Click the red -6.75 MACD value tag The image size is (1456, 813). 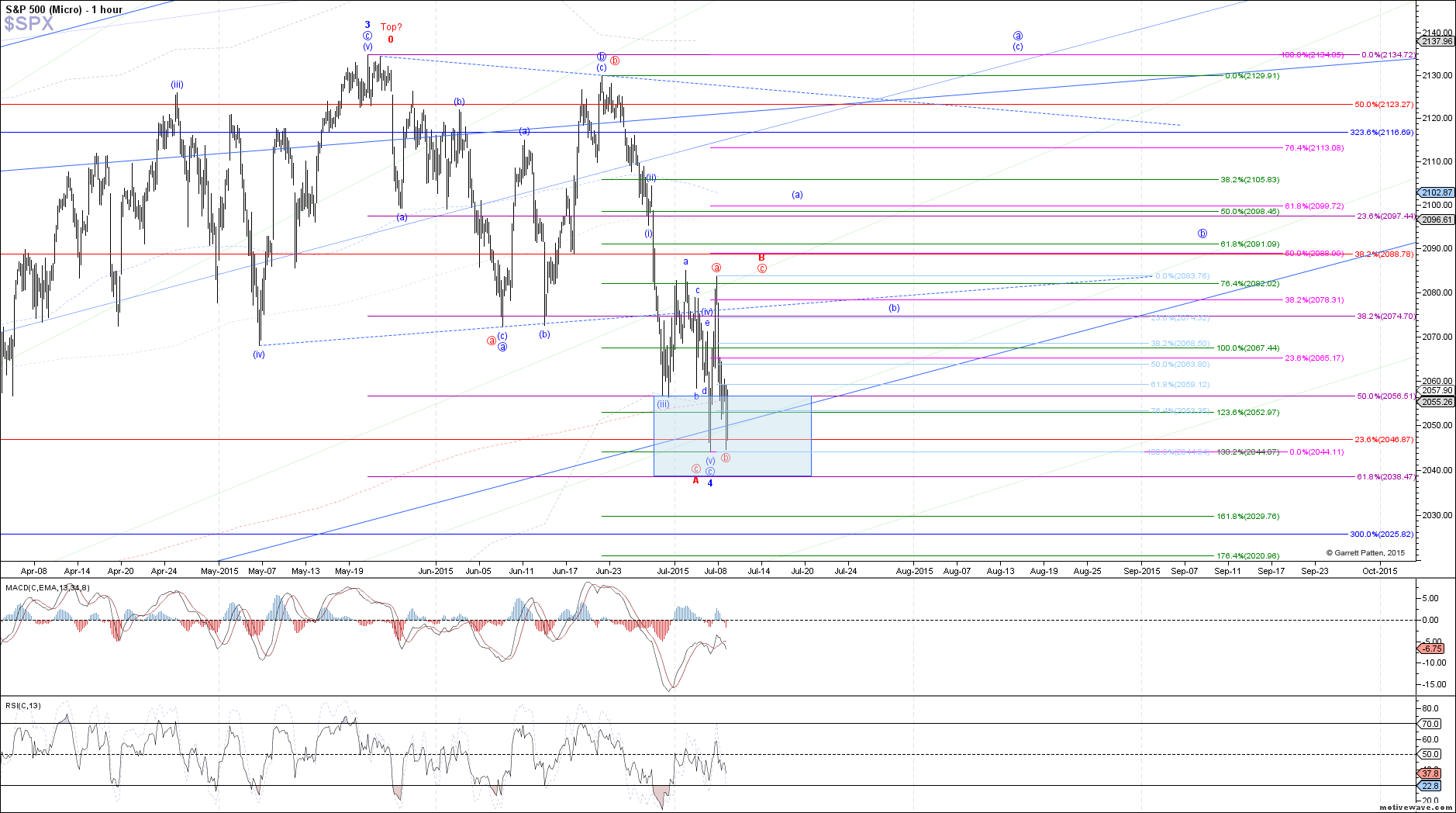1430,649
